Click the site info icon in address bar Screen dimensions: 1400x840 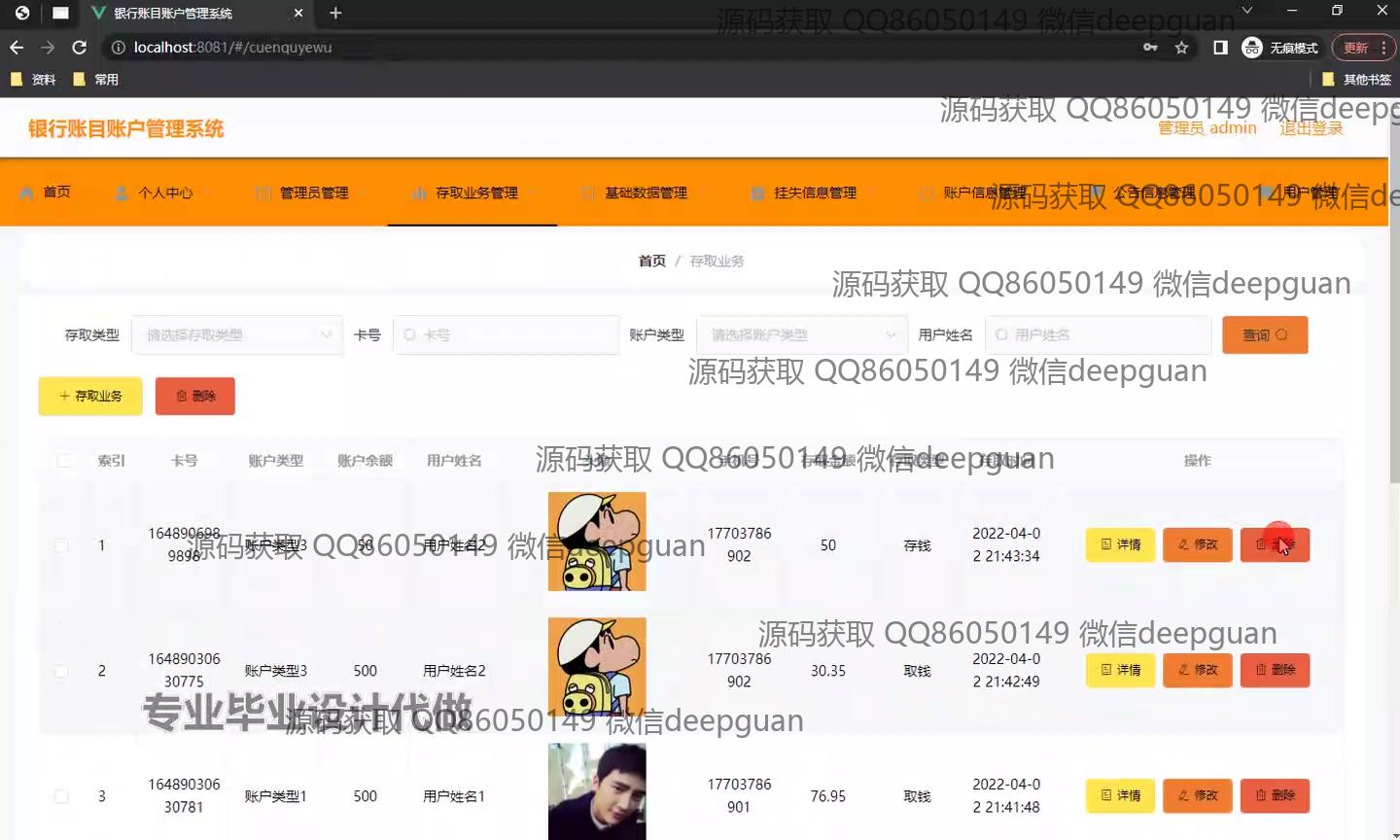(x=119, y=48)
